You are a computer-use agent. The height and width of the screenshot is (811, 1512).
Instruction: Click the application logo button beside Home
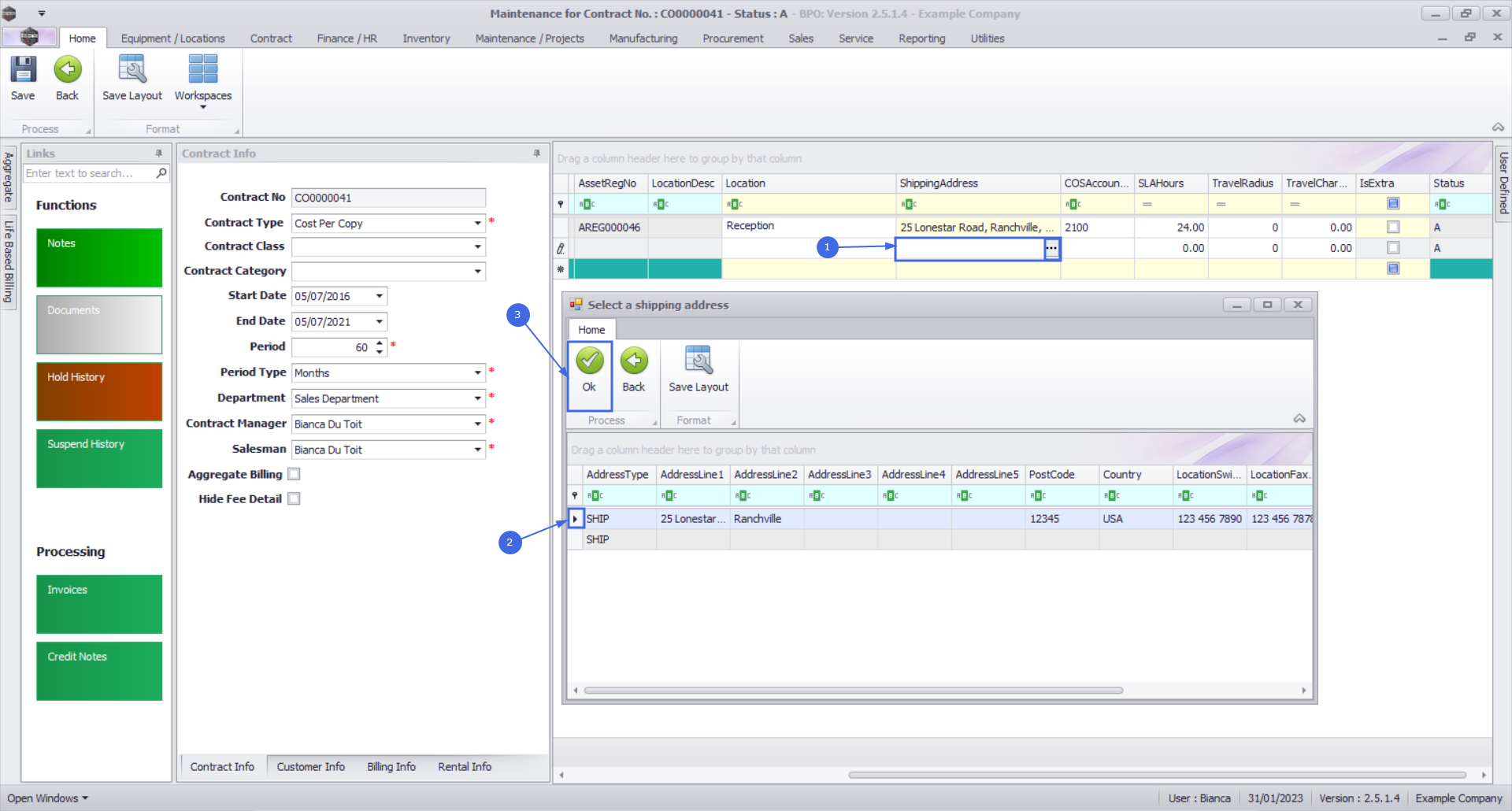point(30,37)
